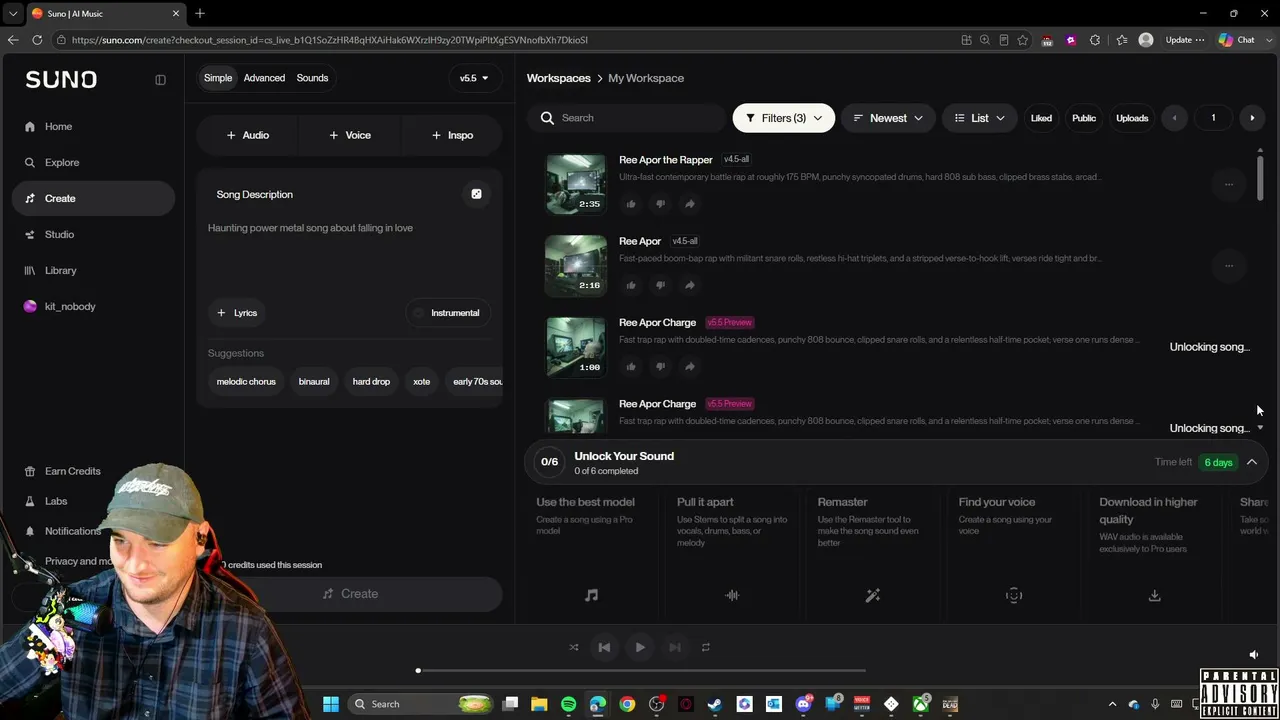Share the Ree Apor 2:16 song
The image size is (1280, 720).
[x=690, y=285]
